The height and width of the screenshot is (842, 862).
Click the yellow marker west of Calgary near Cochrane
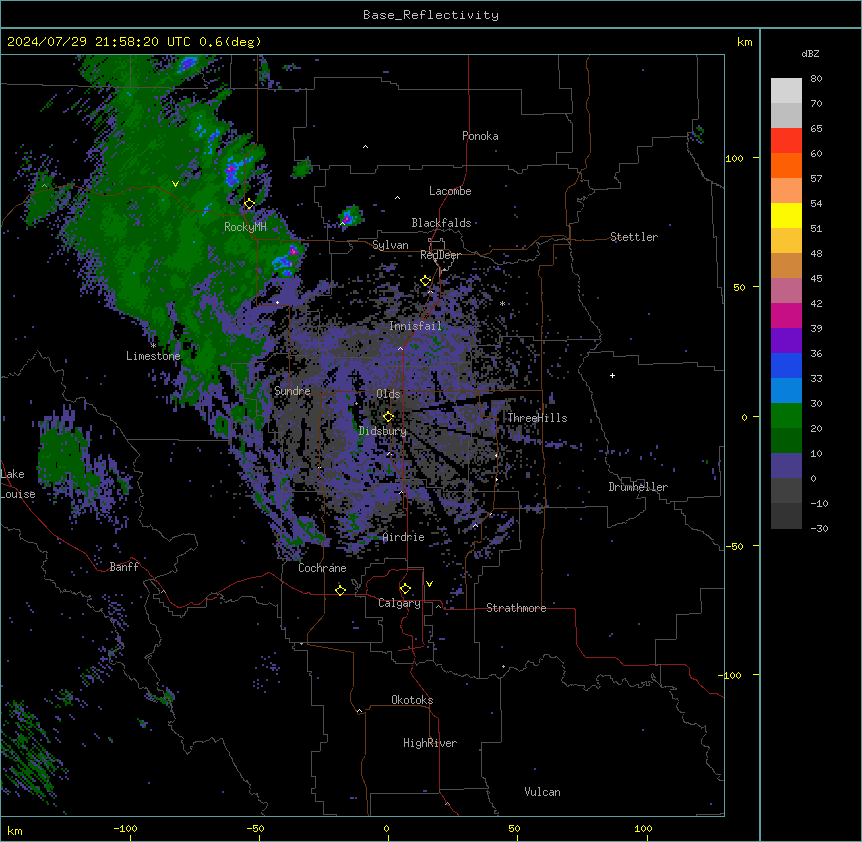click(340, 590)
